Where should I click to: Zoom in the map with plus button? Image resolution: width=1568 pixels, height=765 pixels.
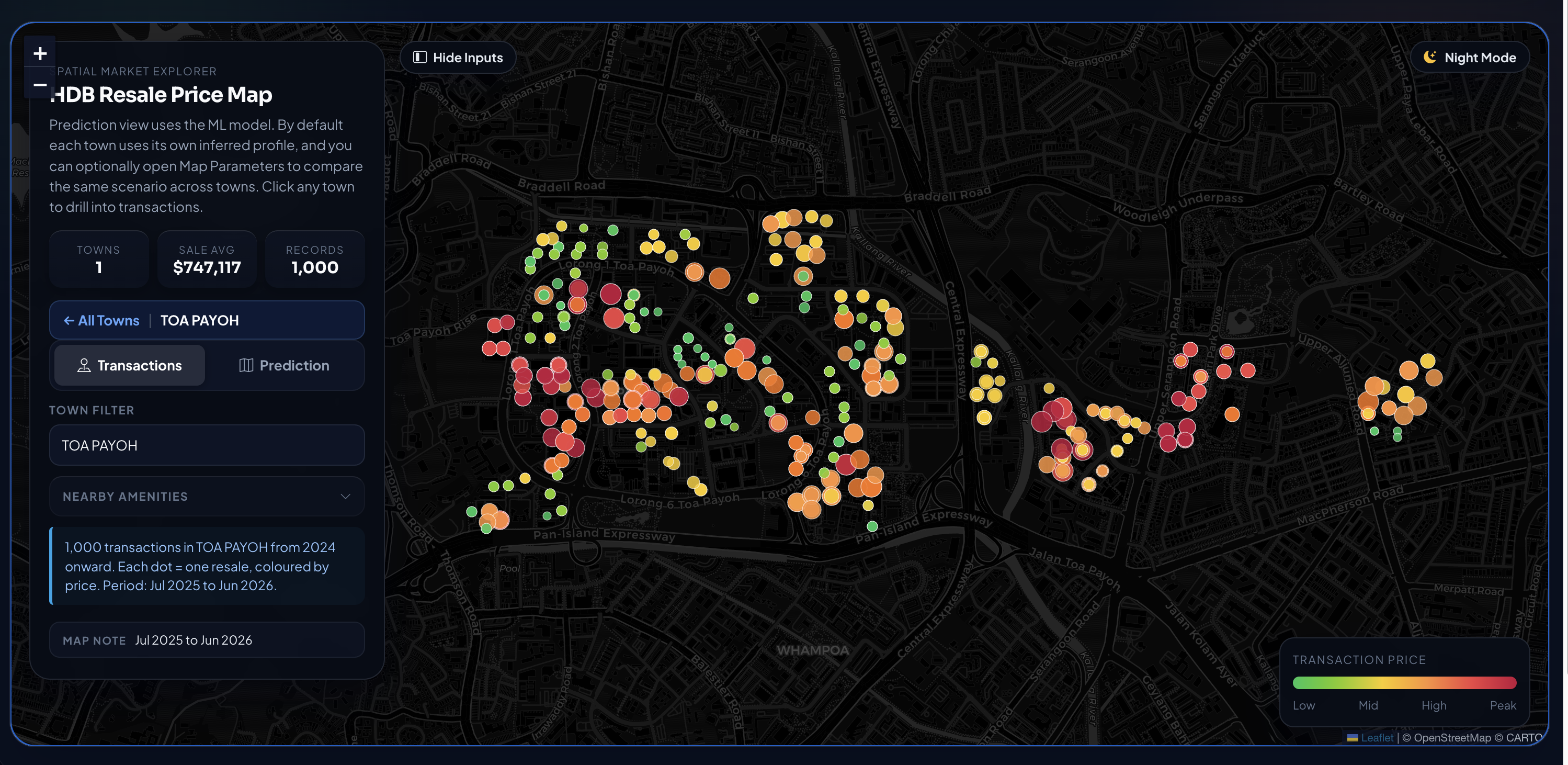click(x=40, y=53)
